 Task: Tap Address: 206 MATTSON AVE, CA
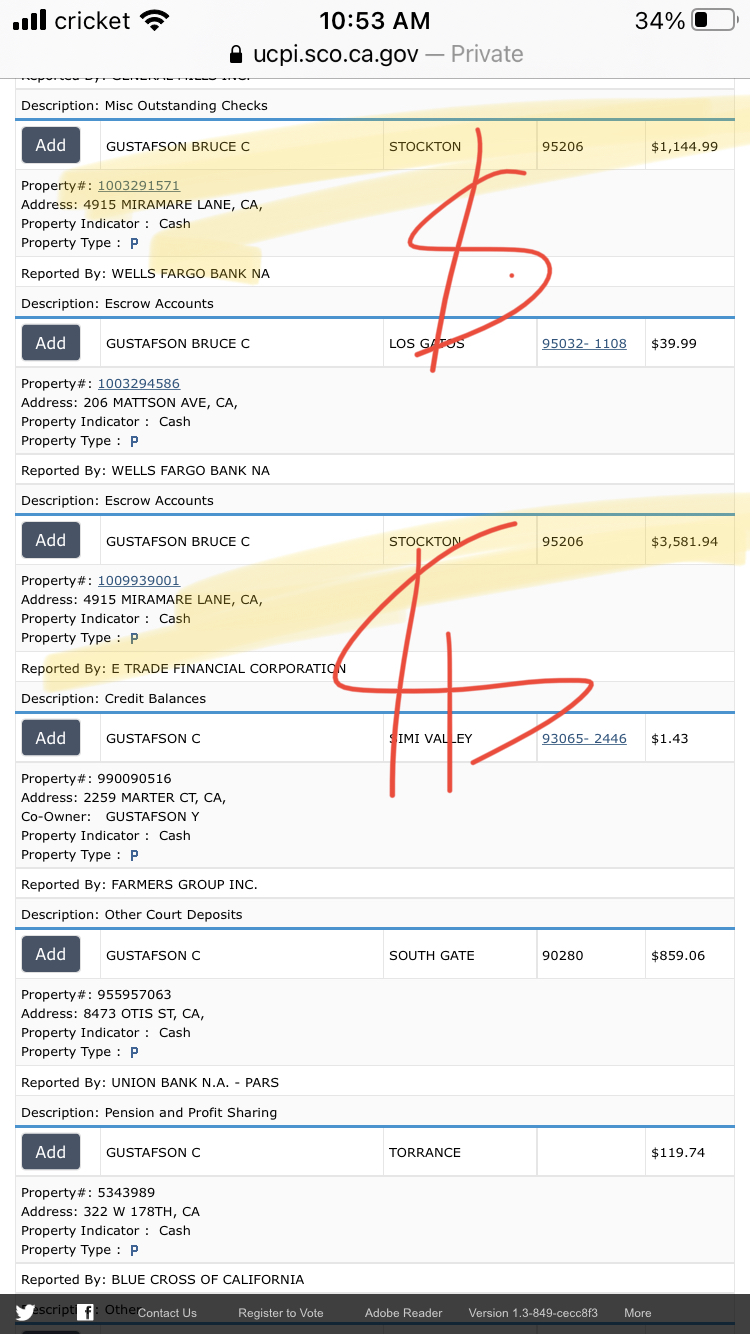pyautogui.click(x=130, y=403)
